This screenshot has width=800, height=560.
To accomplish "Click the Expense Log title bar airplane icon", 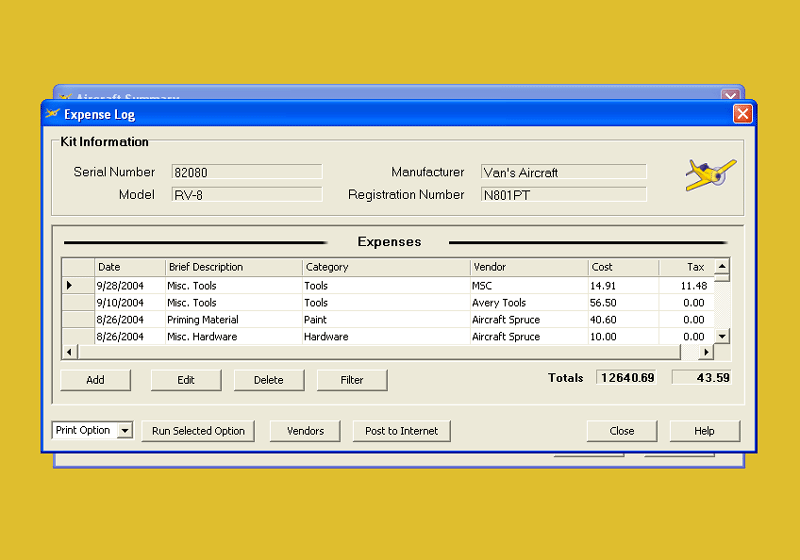I will [53, 114].
